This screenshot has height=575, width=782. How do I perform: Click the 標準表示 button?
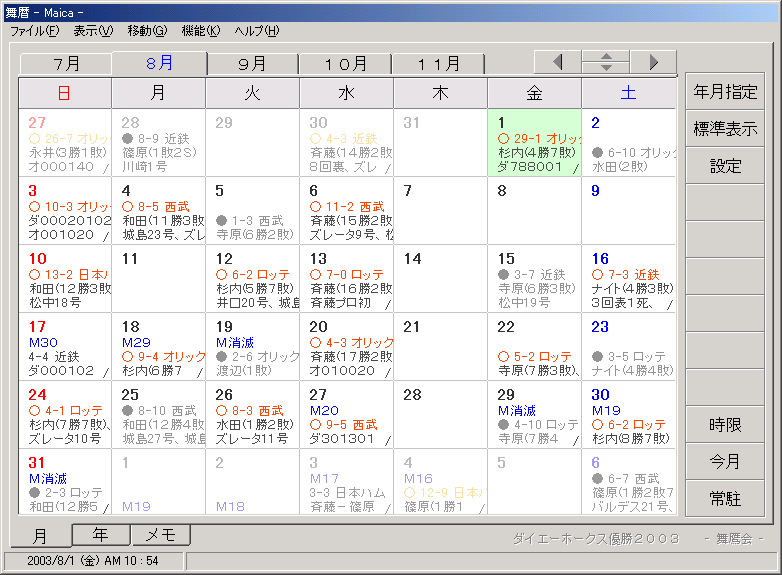[x=725, y=129]
